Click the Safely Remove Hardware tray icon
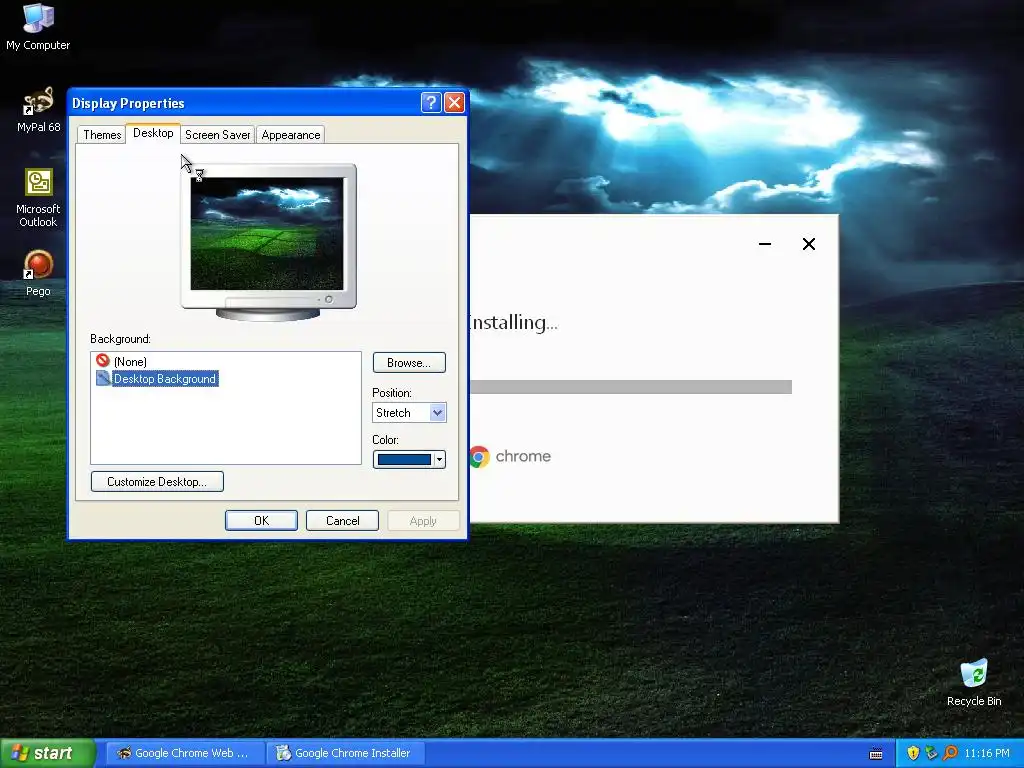The image size is (1024, 768). coord(931,753)
